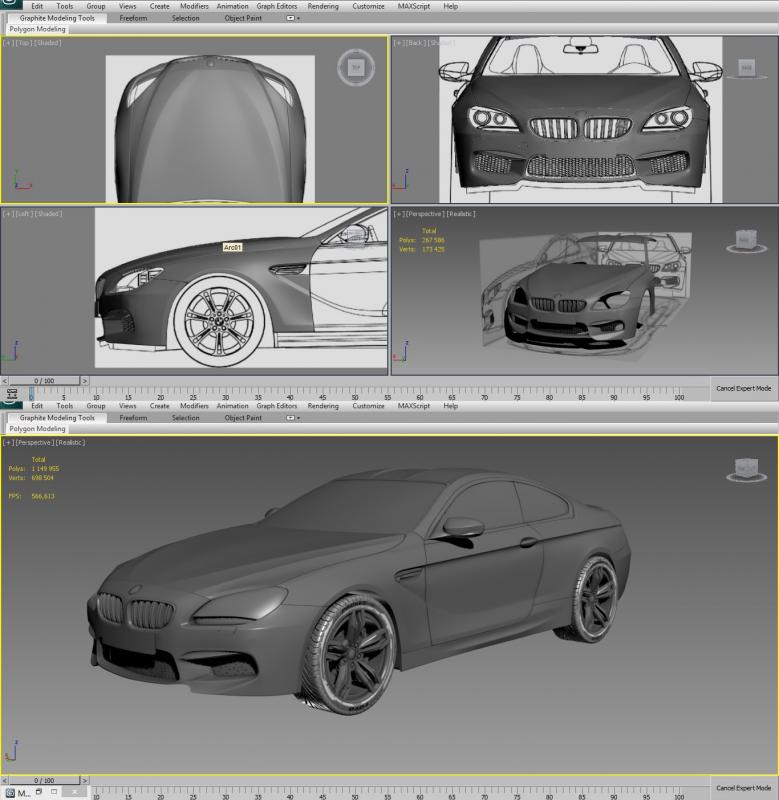Viewport: 779px width, 800px height.
Task: Switch to Selection ribbon tab in upper screenshot
Action: pos(185,18)
